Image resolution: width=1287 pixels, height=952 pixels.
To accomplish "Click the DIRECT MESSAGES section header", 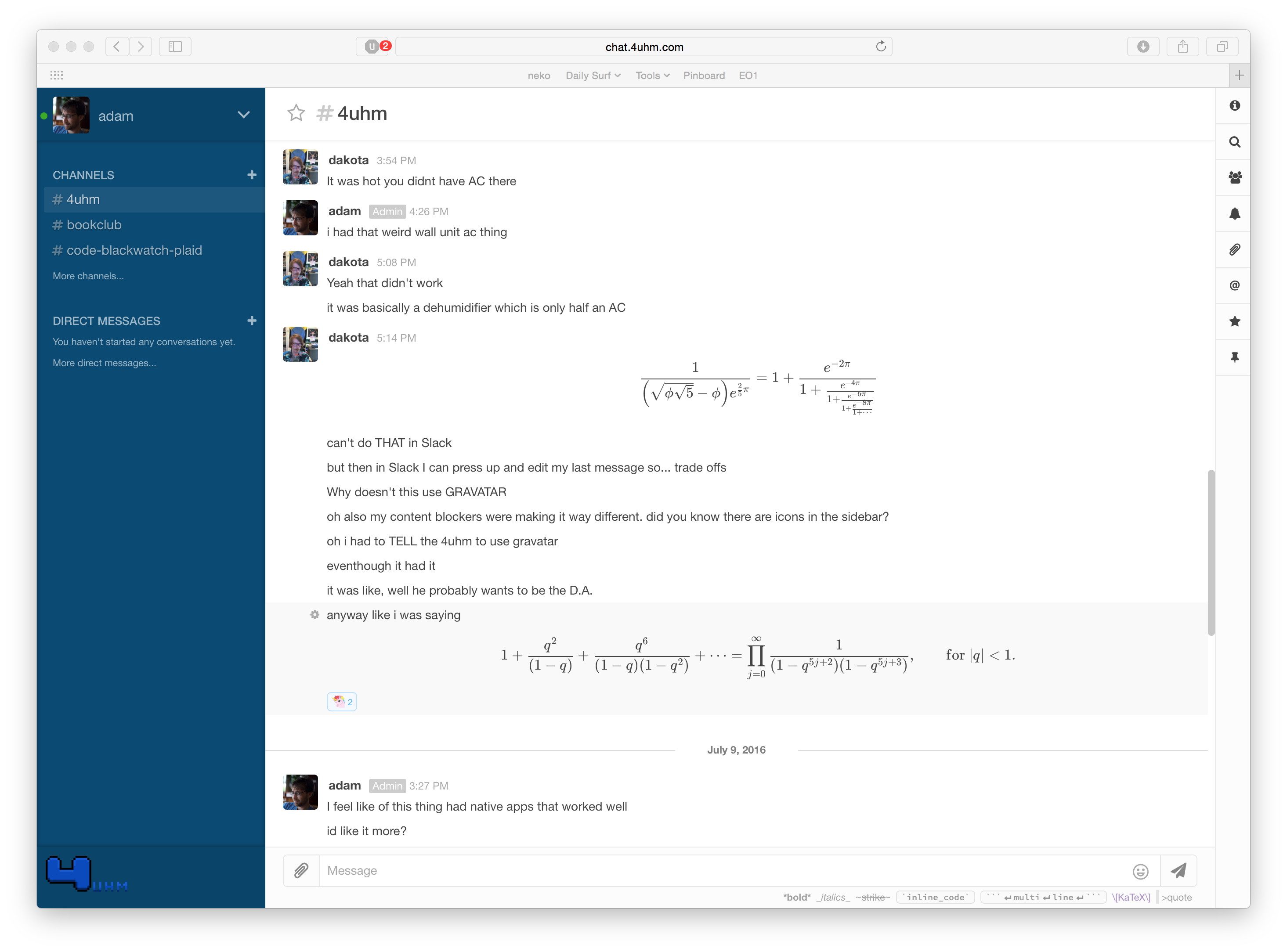I will 106,321.
